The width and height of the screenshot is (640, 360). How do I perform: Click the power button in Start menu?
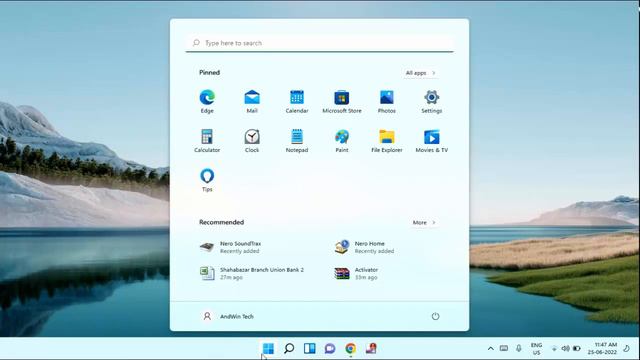point(435,316)
